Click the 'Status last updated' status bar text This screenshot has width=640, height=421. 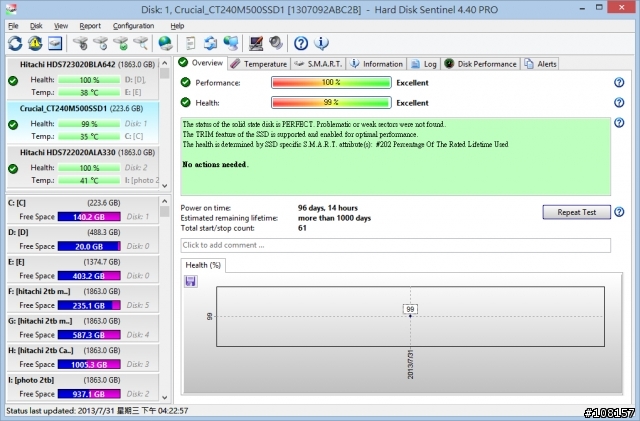click(97, 411)
